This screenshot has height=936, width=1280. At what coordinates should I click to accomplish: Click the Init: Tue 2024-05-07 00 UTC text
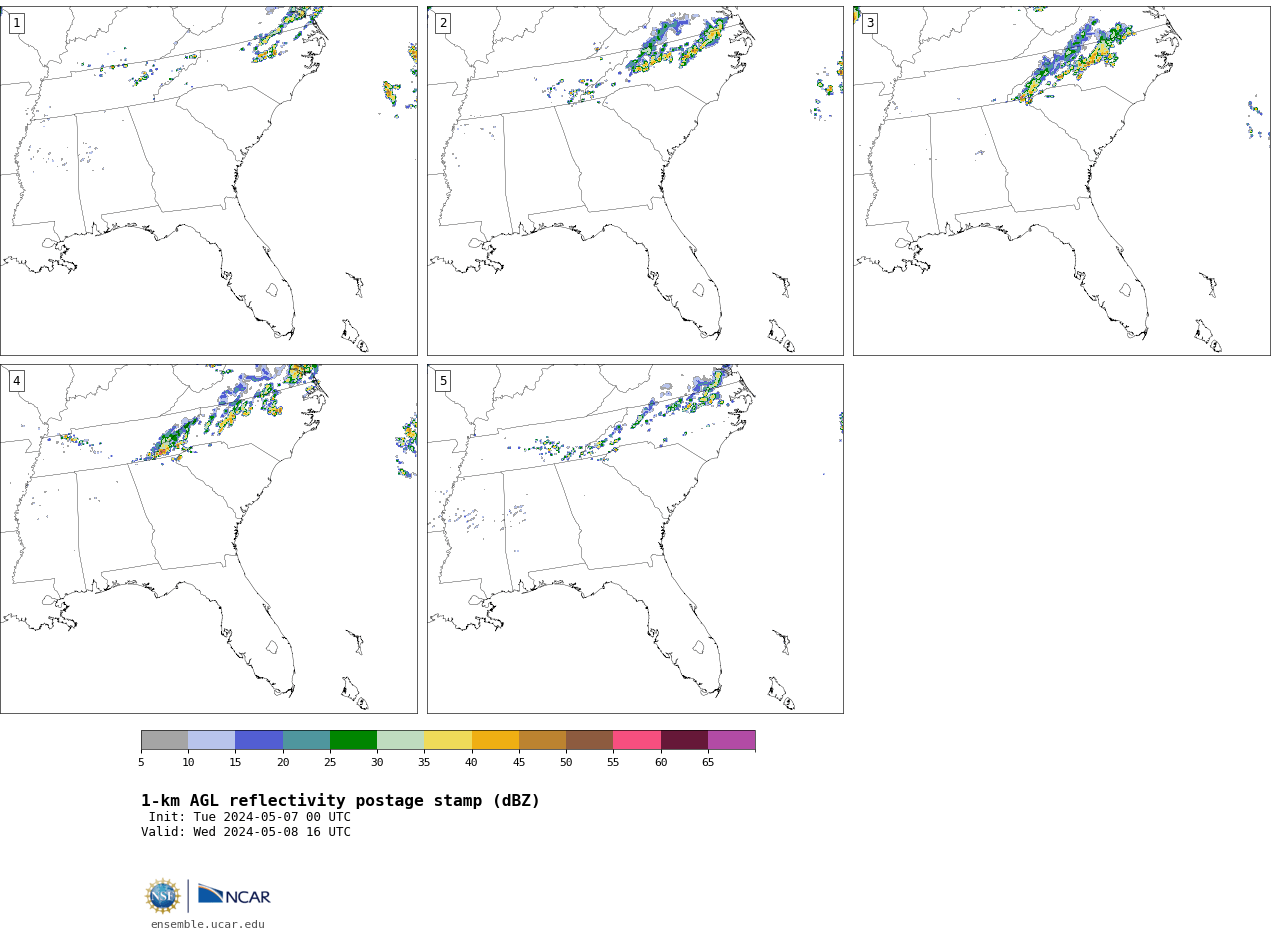250,817
